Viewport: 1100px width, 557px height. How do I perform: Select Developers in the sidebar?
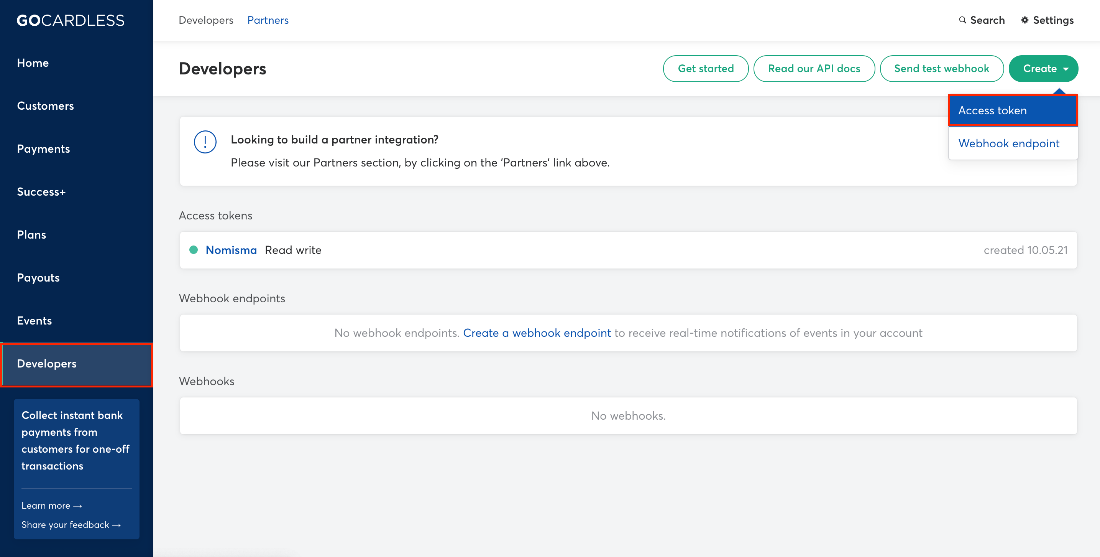pos(76,364)
